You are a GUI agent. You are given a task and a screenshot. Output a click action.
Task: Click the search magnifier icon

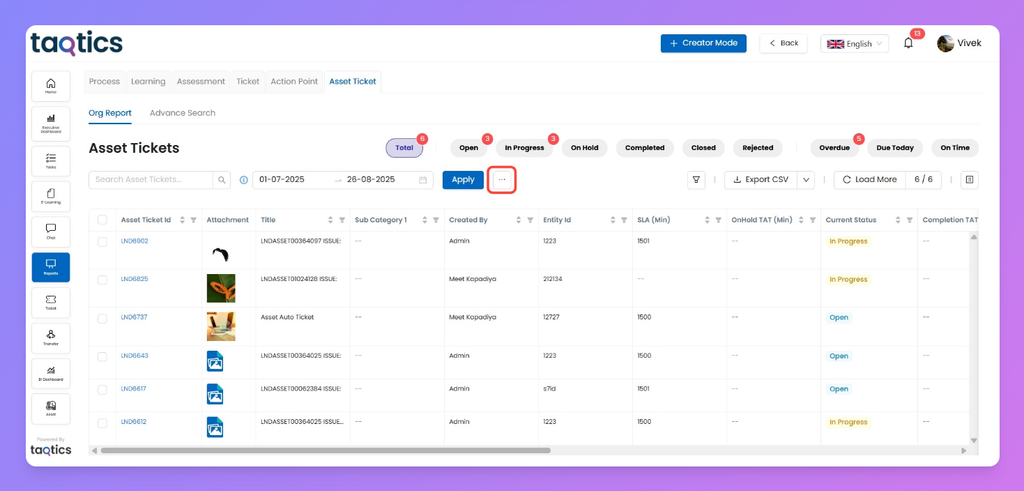click(222, 180)
